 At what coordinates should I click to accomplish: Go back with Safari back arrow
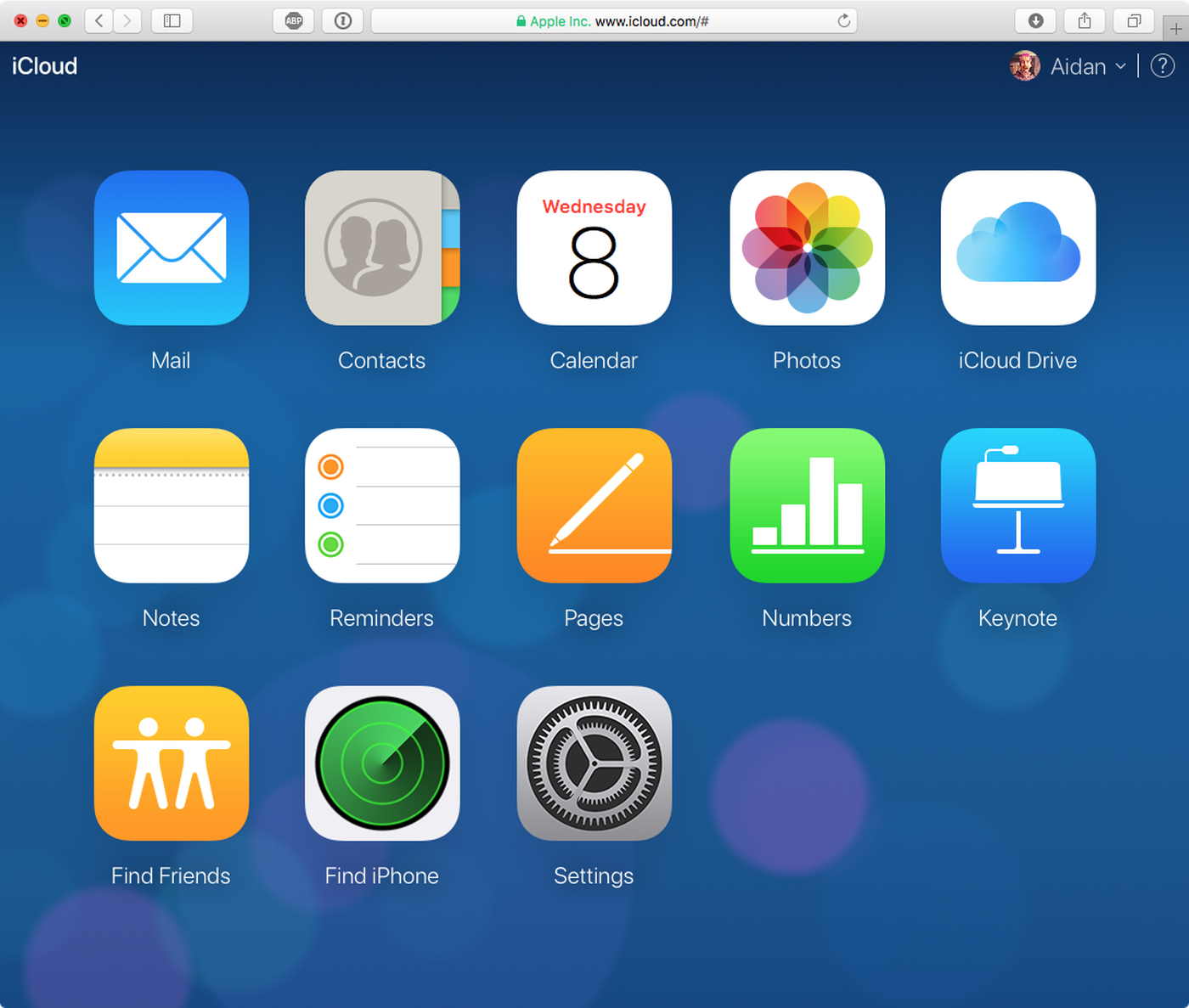(99, 20)
